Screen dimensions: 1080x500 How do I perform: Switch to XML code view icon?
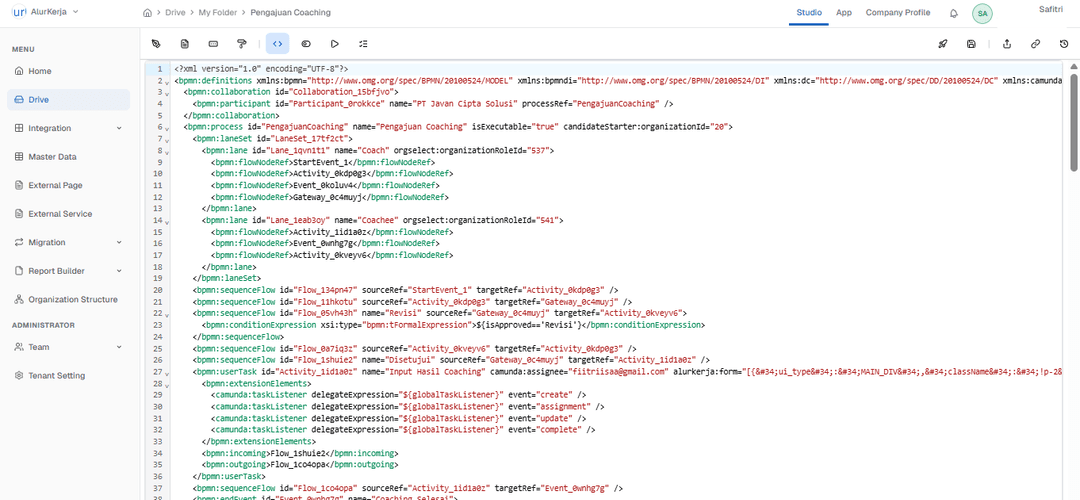click(x=278, y=43)
